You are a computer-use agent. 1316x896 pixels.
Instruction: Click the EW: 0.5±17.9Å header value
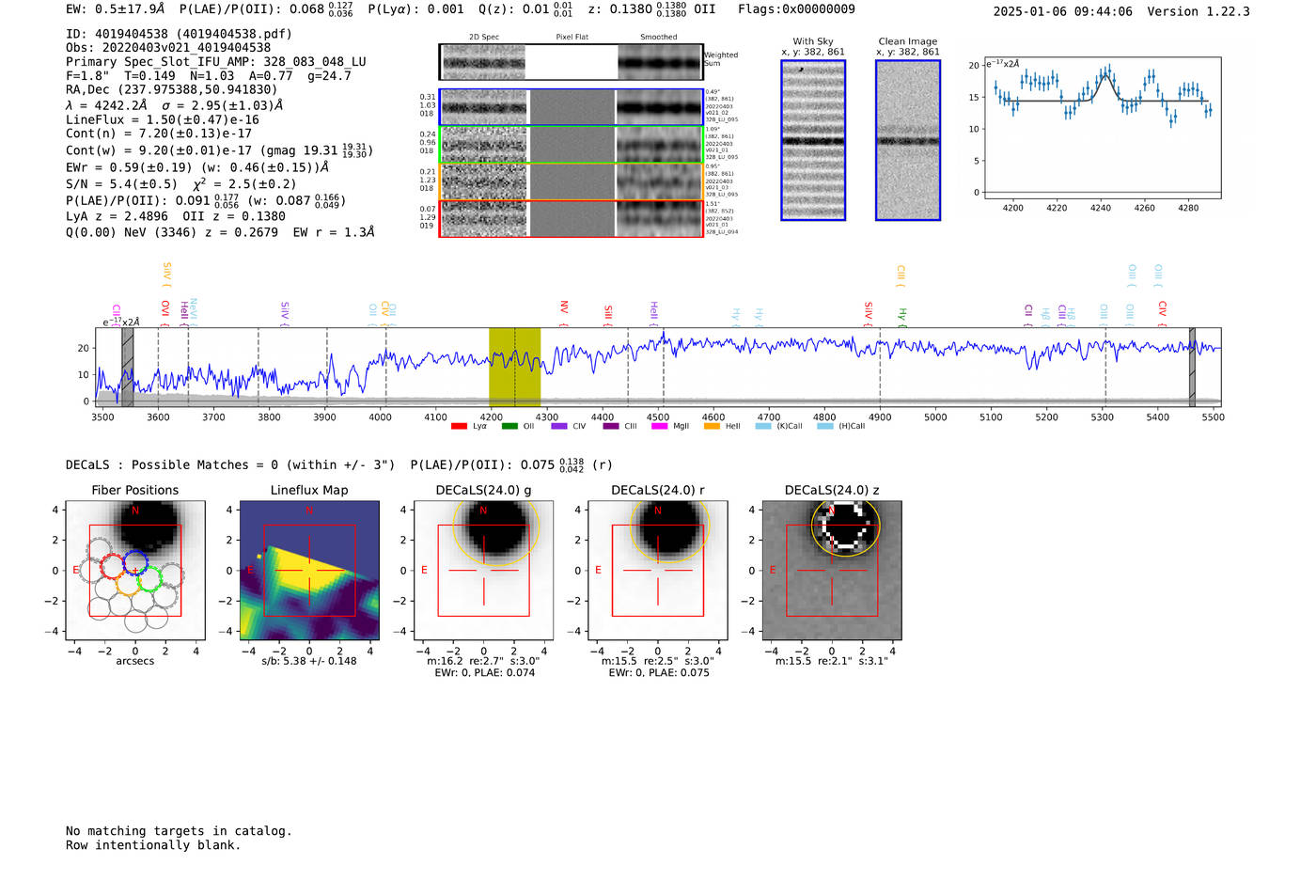tap(115, 8)
